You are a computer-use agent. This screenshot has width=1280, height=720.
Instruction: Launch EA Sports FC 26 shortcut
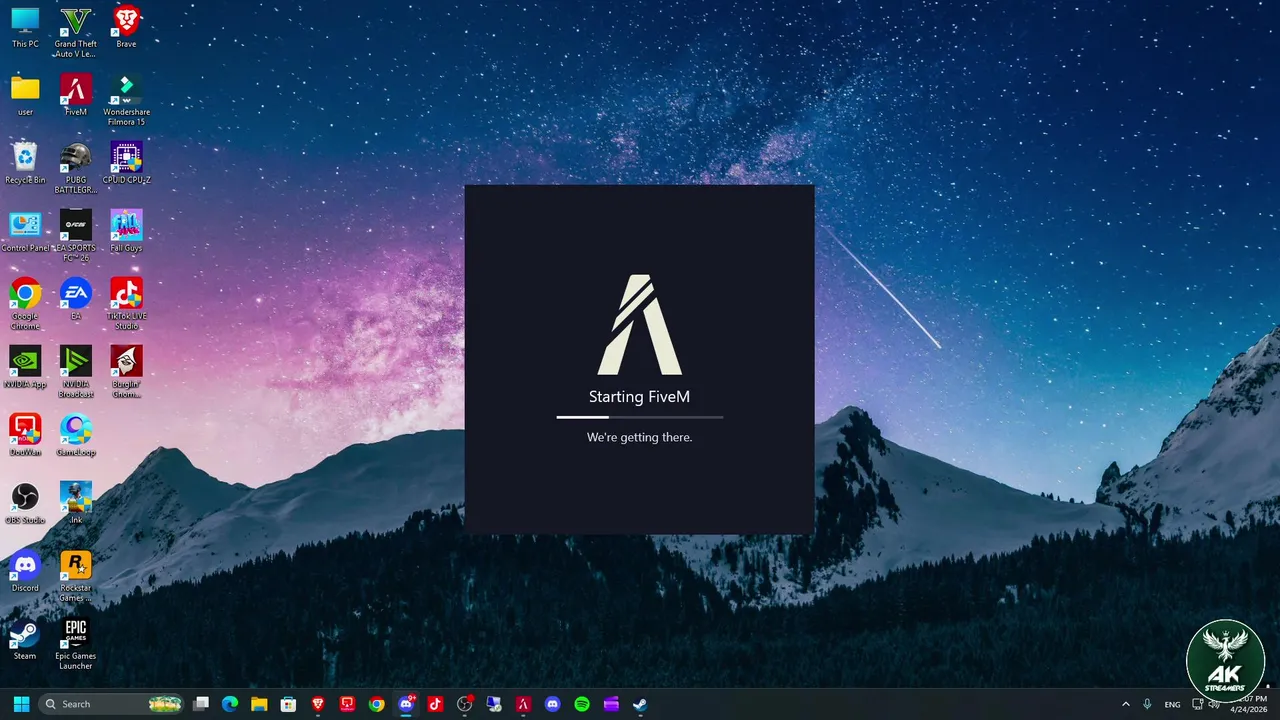(x=76, y=236)
